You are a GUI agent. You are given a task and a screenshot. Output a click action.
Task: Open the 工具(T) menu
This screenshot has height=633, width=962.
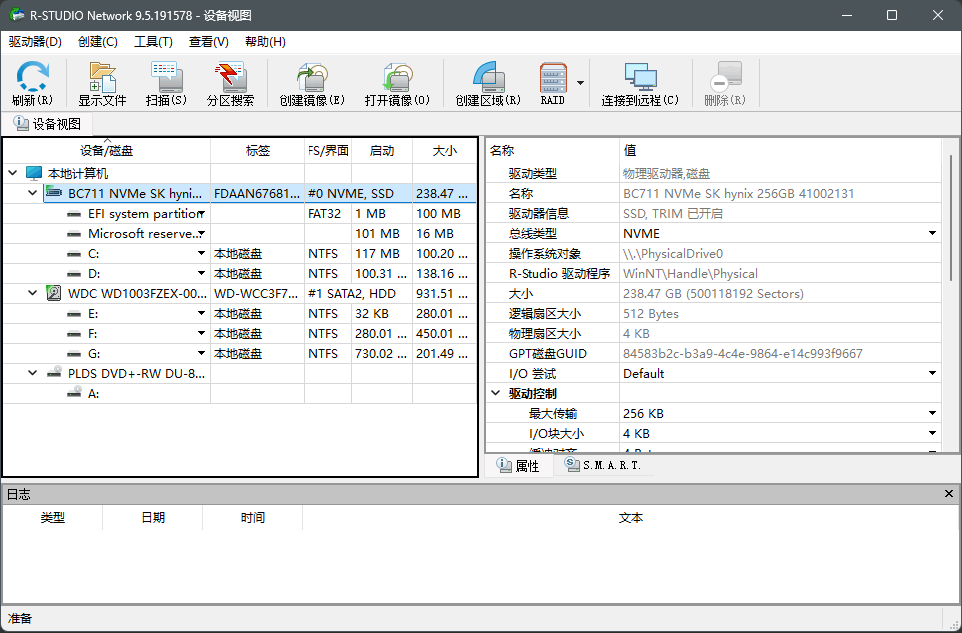coord(153,42)
